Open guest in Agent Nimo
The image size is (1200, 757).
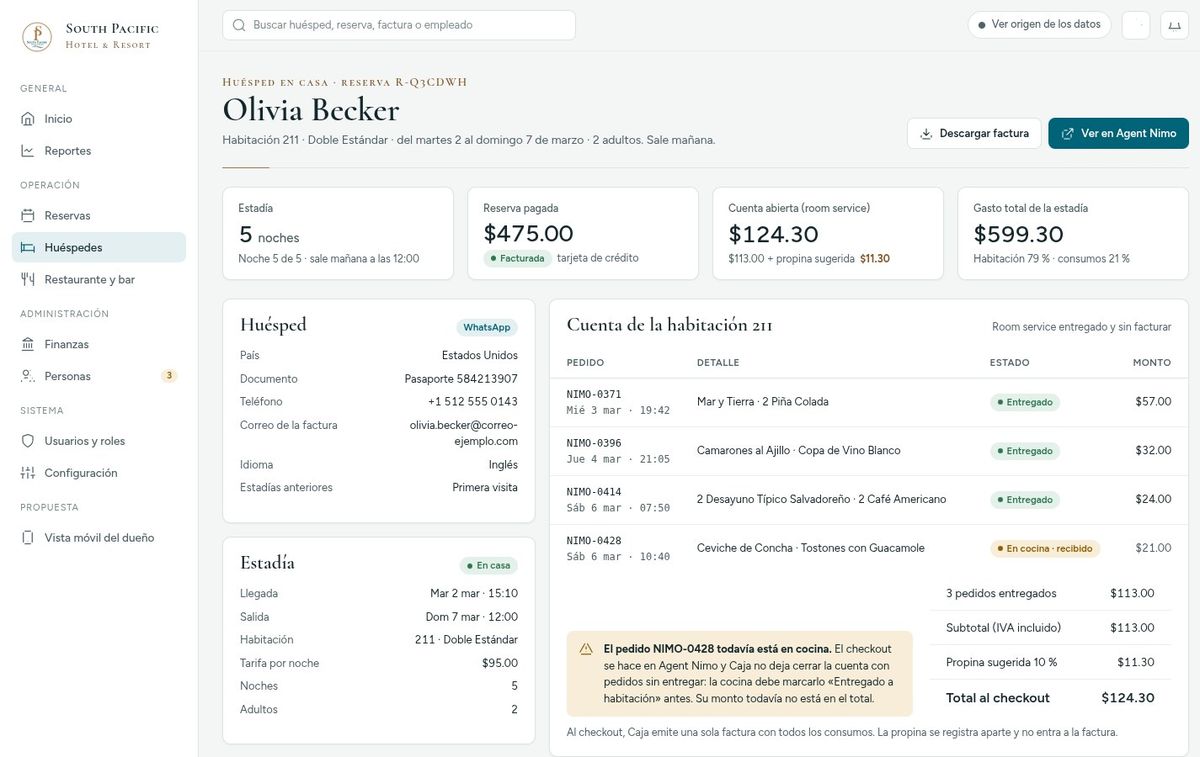(1118, 134)
